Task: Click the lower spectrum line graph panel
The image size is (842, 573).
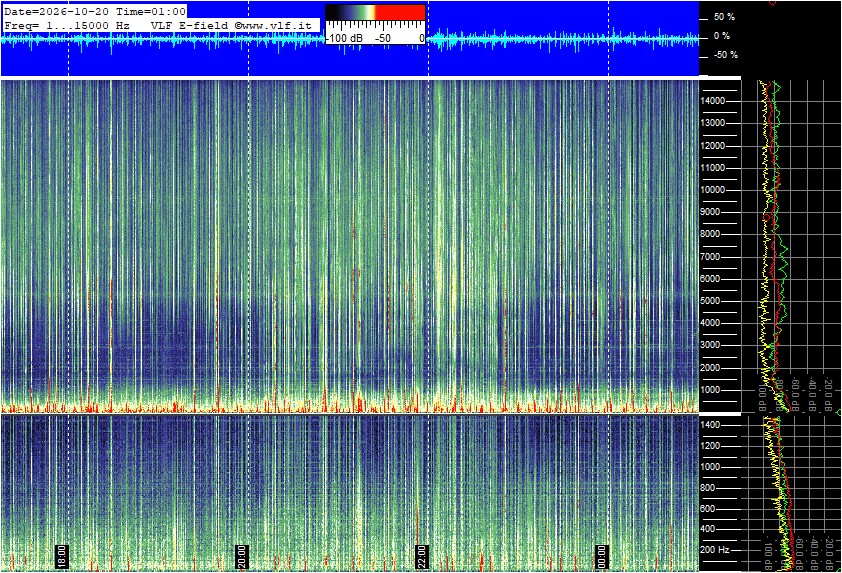Action: pyautogui.click(x=792, y=493)
